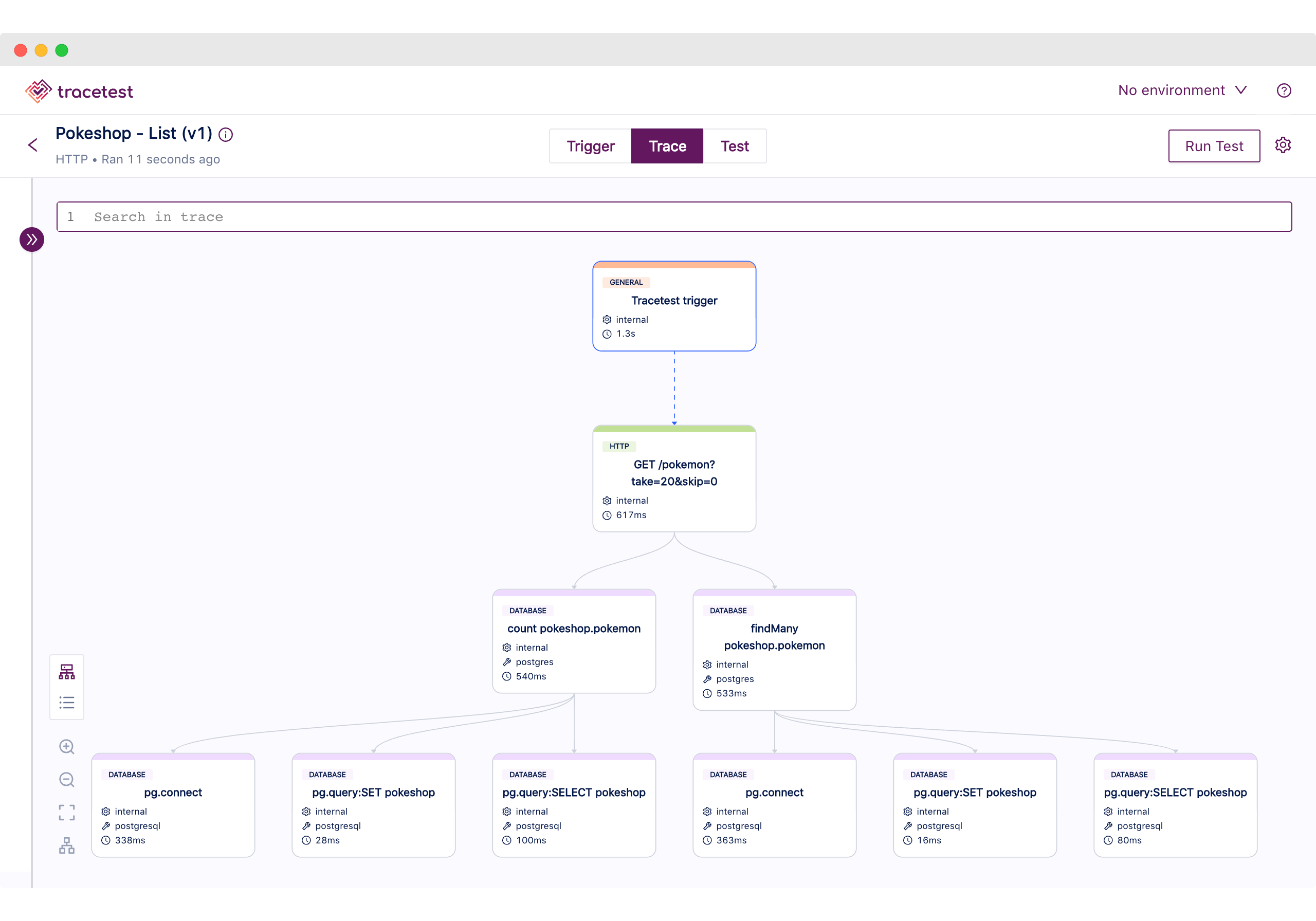1316x921 pixels.
Task: Select the list view icon
Action: click(68, 702)
